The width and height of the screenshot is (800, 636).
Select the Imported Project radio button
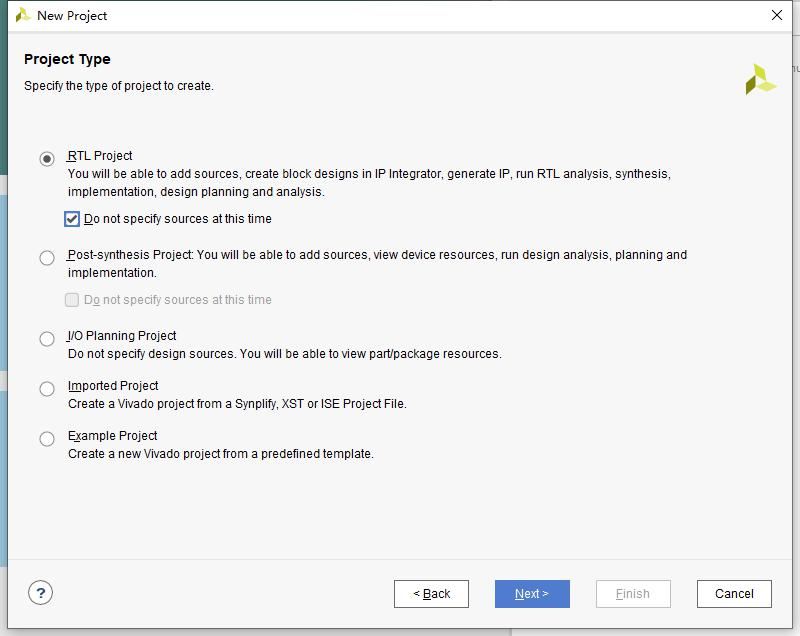tap(47, 389)
